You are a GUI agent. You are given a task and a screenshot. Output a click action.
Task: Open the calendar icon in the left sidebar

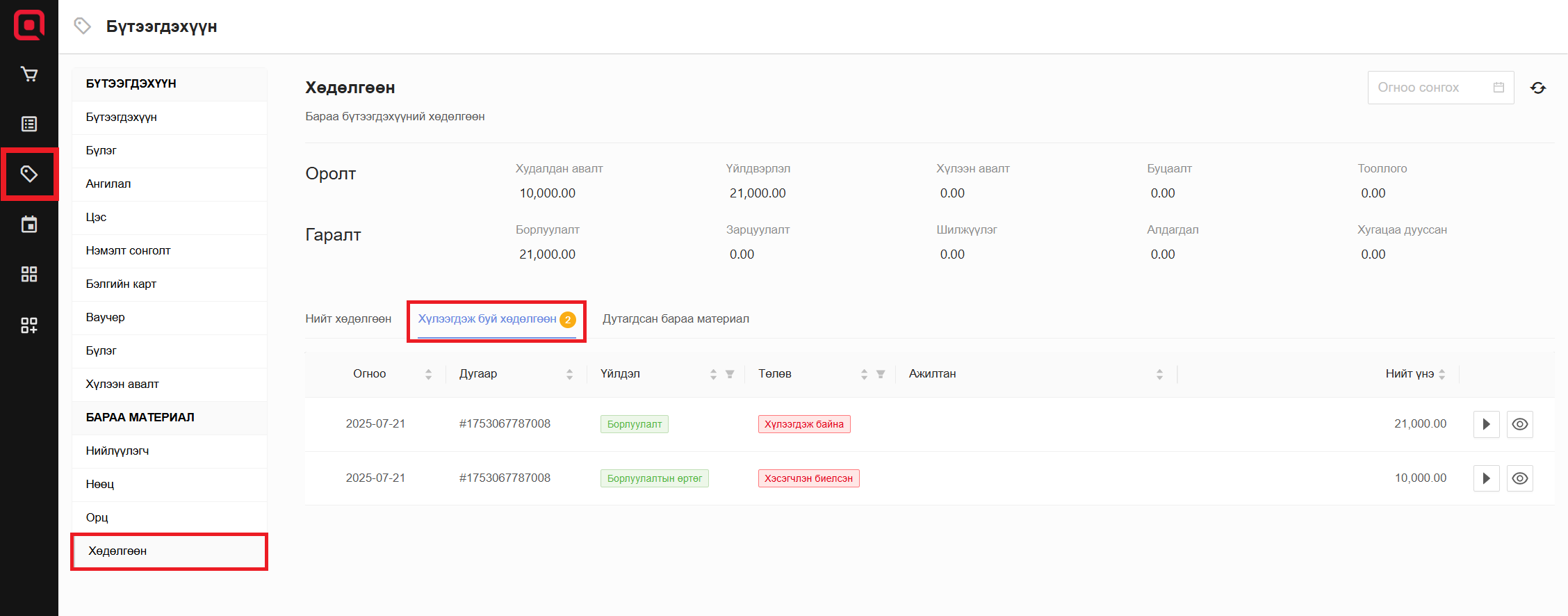[28, 225]
